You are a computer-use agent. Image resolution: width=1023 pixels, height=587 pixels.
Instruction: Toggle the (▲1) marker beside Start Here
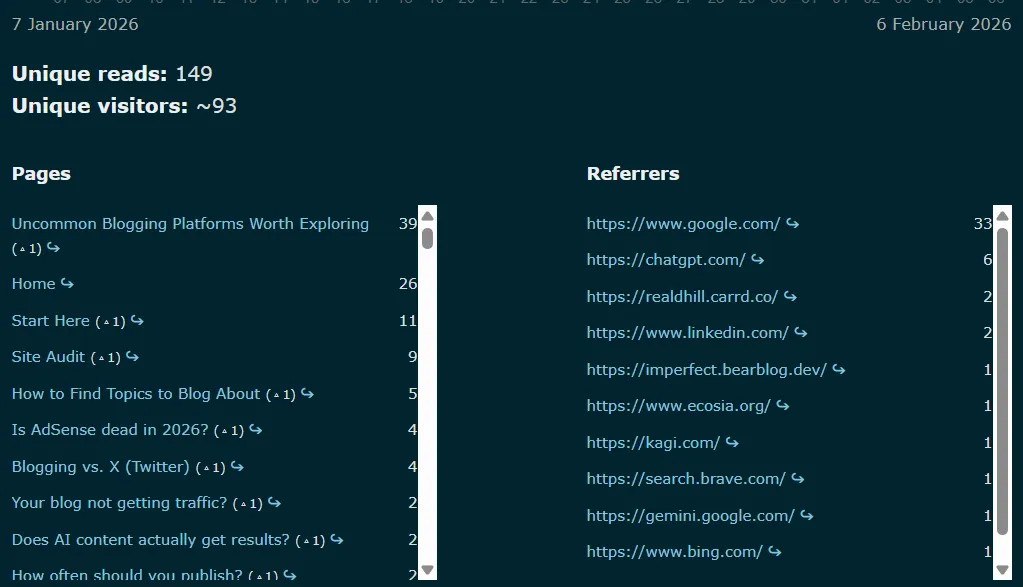coord(113,321)
